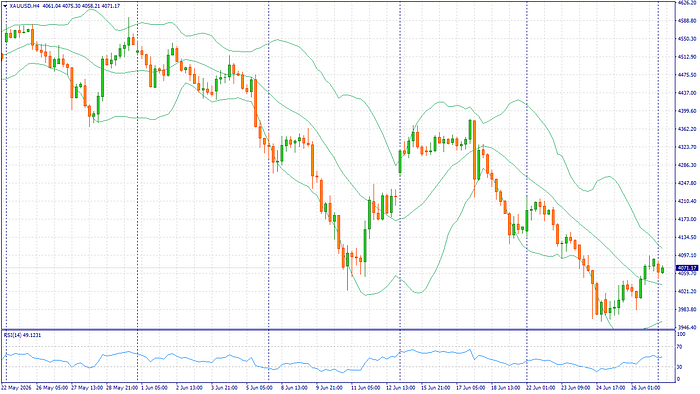Screen dimensions: 700x394
Task: Click the 4286.30 price axis label
Action: pyautogui.click(x=687, y=165)
